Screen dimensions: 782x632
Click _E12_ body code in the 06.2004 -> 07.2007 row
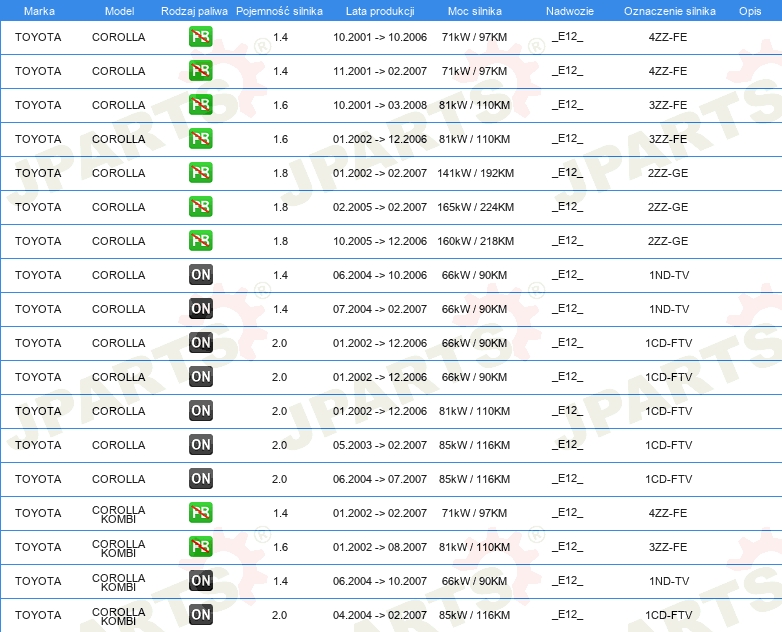tap(568, 479)
